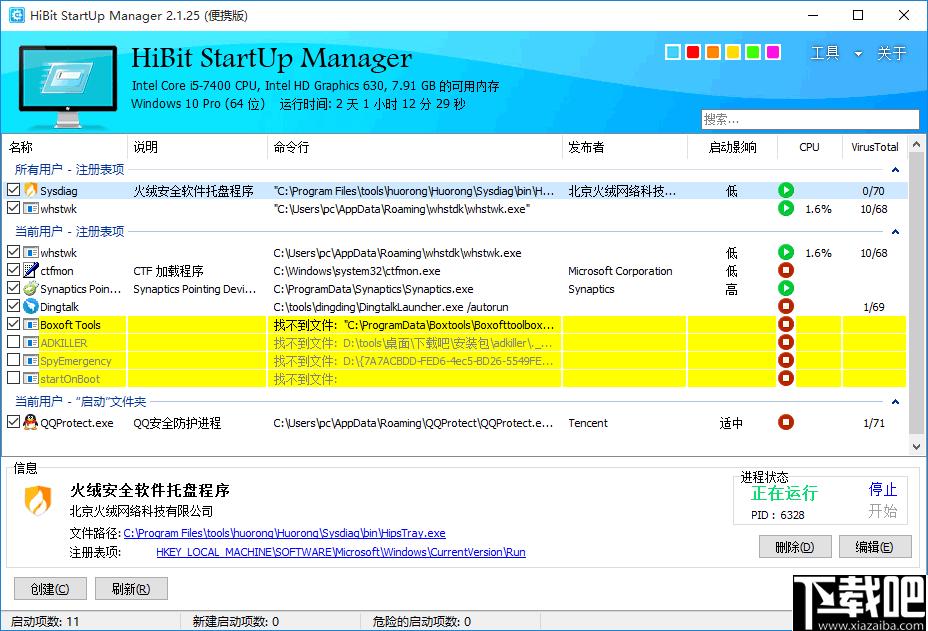The height and width of the screenshot is (631, 928).
Task: Check the startOnBoot entry checkbox
Action: pyautogui.click(x=13, y=378)
